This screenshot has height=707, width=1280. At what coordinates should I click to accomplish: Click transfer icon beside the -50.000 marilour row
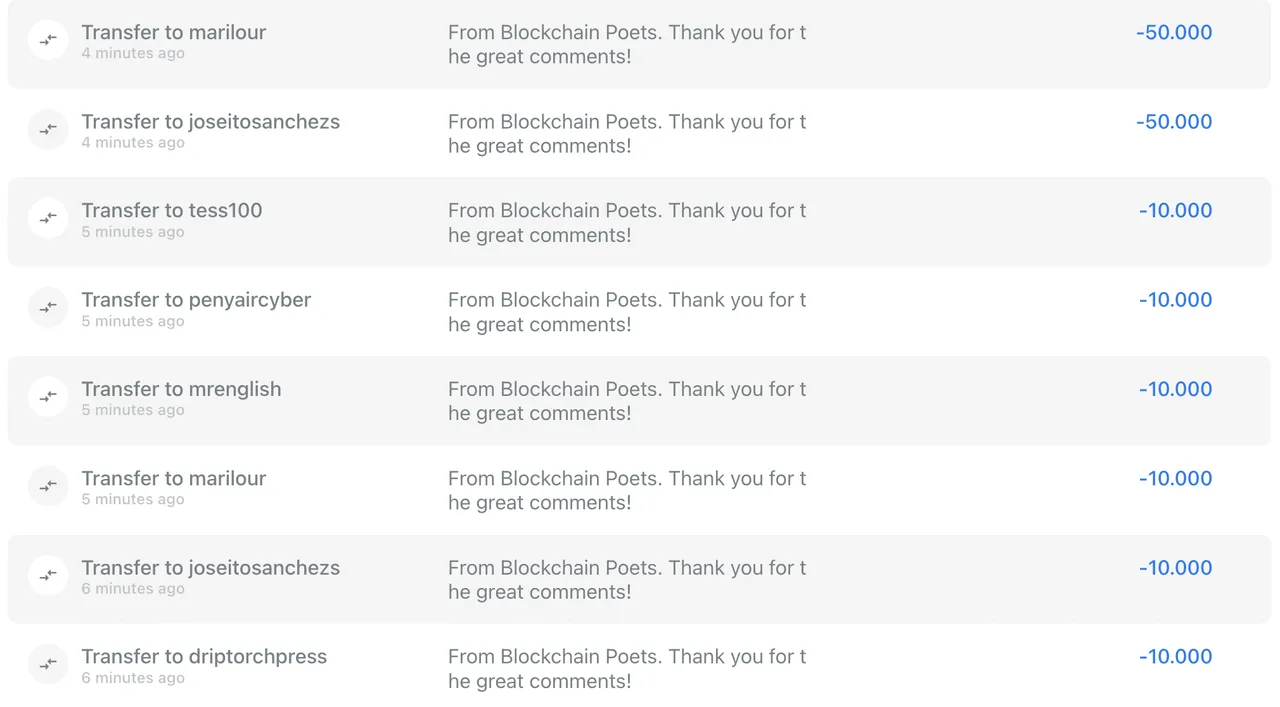[x=48, y=41]
